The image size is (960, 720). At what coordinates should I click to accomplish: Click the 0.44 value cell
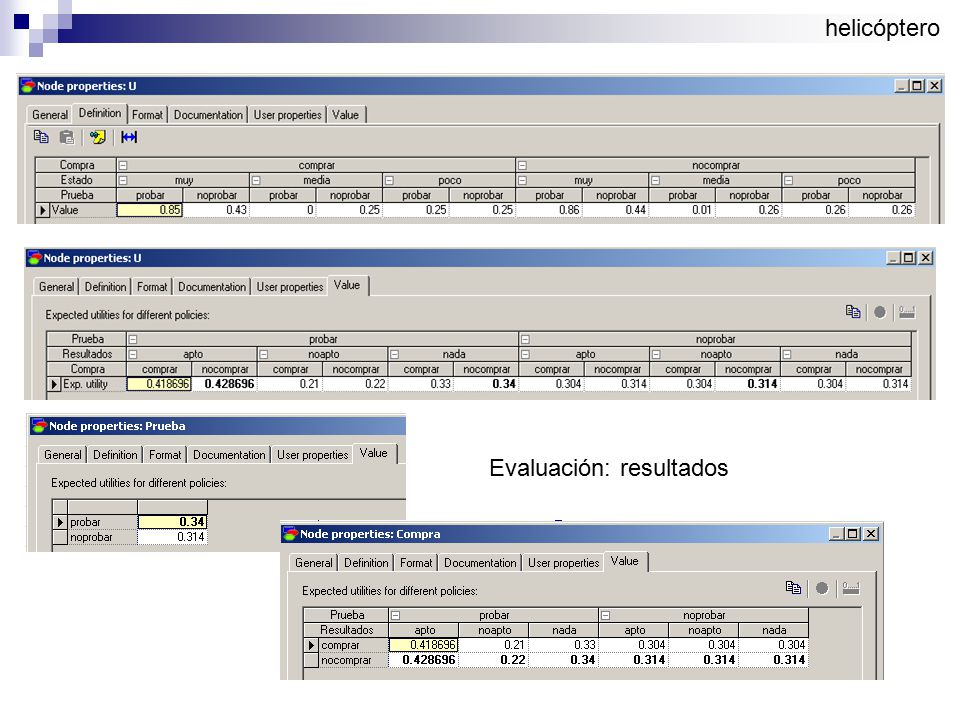[616, 210]
